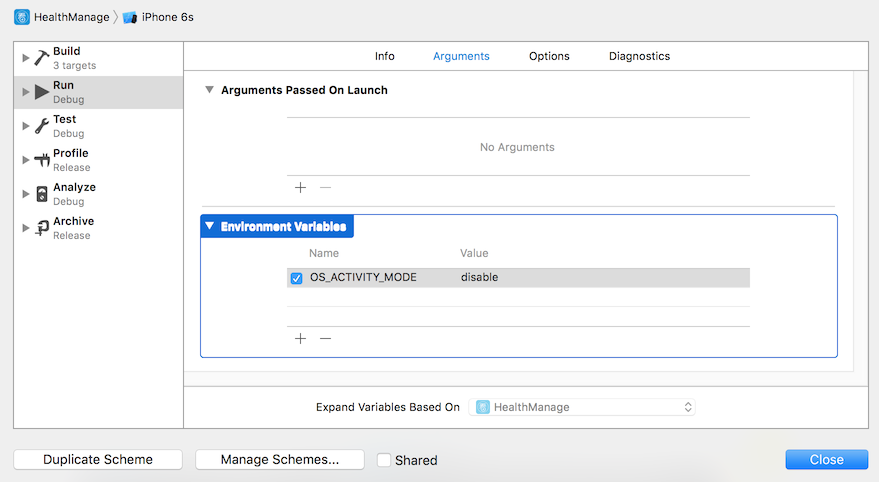The height and width of the screenshot is (482, 879).
Task: Click HealthManage icon in Expand Variables popup
Action: click(x=483, y=407)
